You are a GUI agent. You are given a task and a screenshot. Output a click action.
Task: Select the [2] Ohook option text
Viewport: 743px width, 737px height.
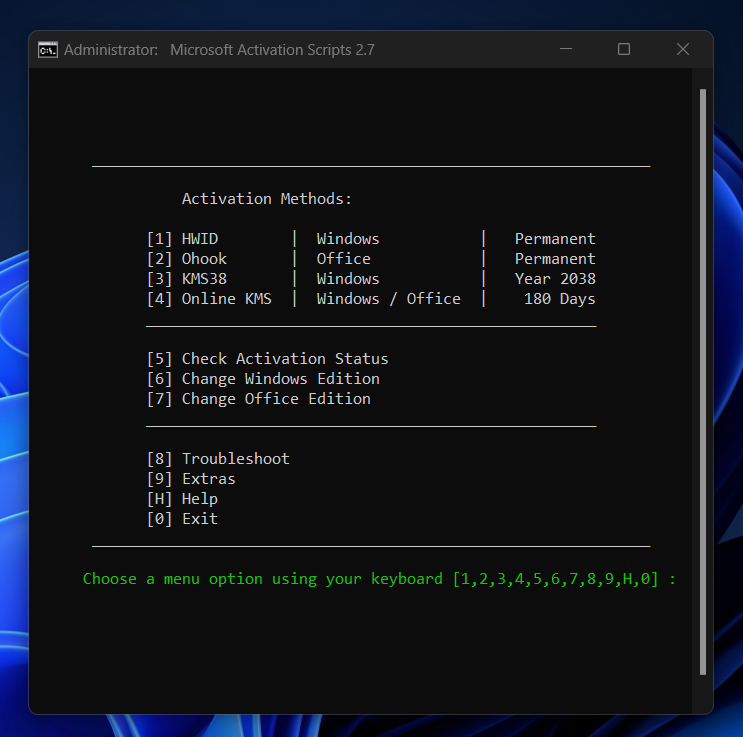click(x=187, y=259)
